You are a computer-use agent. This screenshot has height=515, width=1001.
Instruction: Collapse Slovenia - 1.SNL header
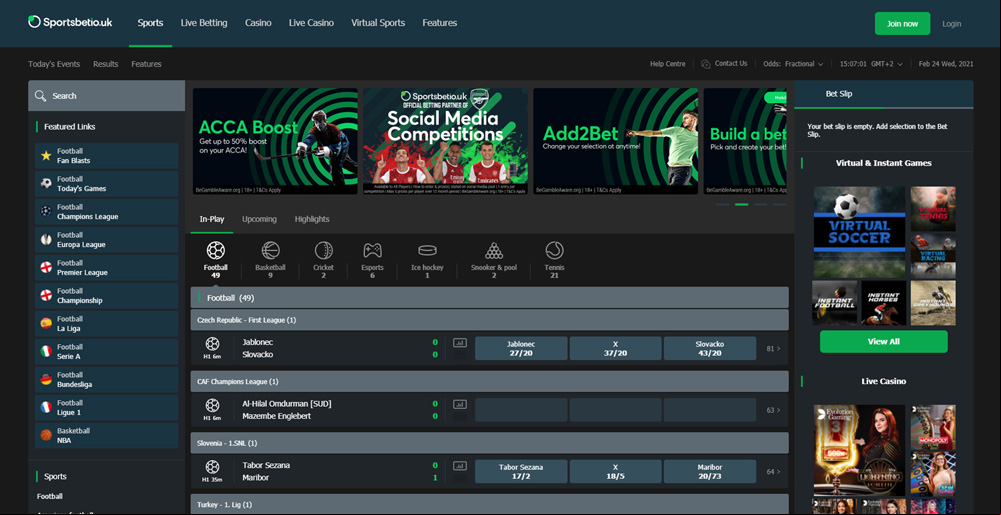(x=489, y=442)
